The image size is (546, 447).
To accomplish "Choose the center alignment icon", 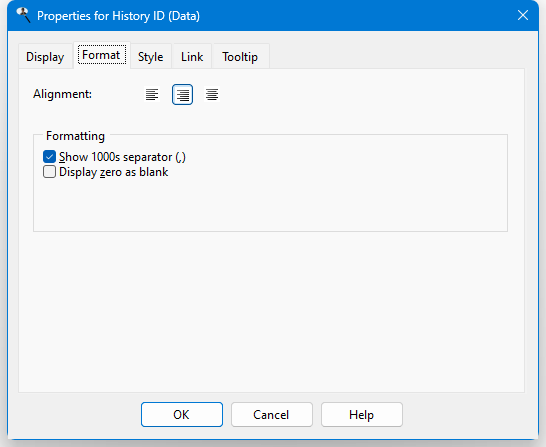I will point(212,94).
